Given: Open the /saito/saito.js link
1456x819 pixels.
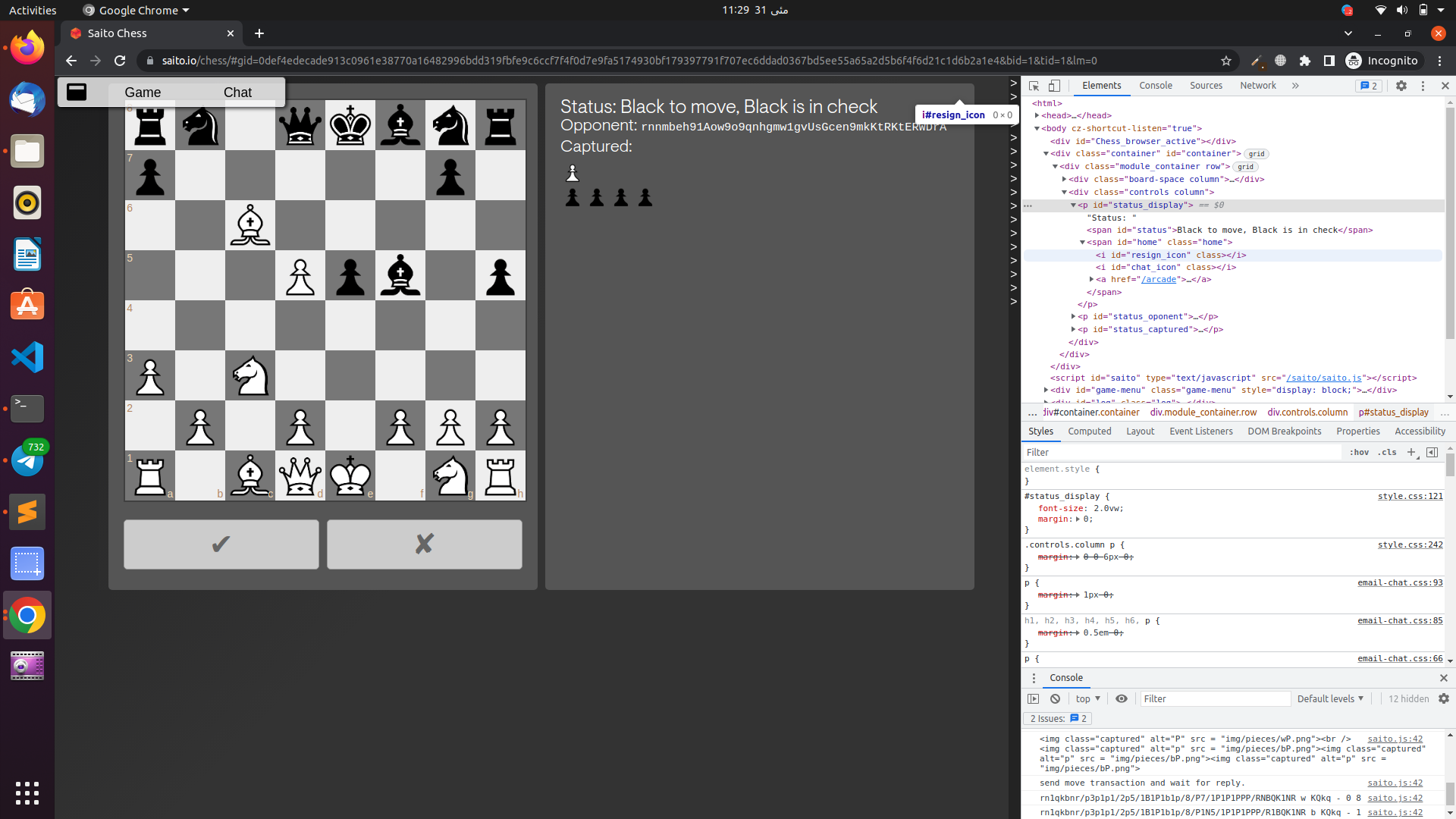Looking at the screenshot, I should (x=1323, y=378).
